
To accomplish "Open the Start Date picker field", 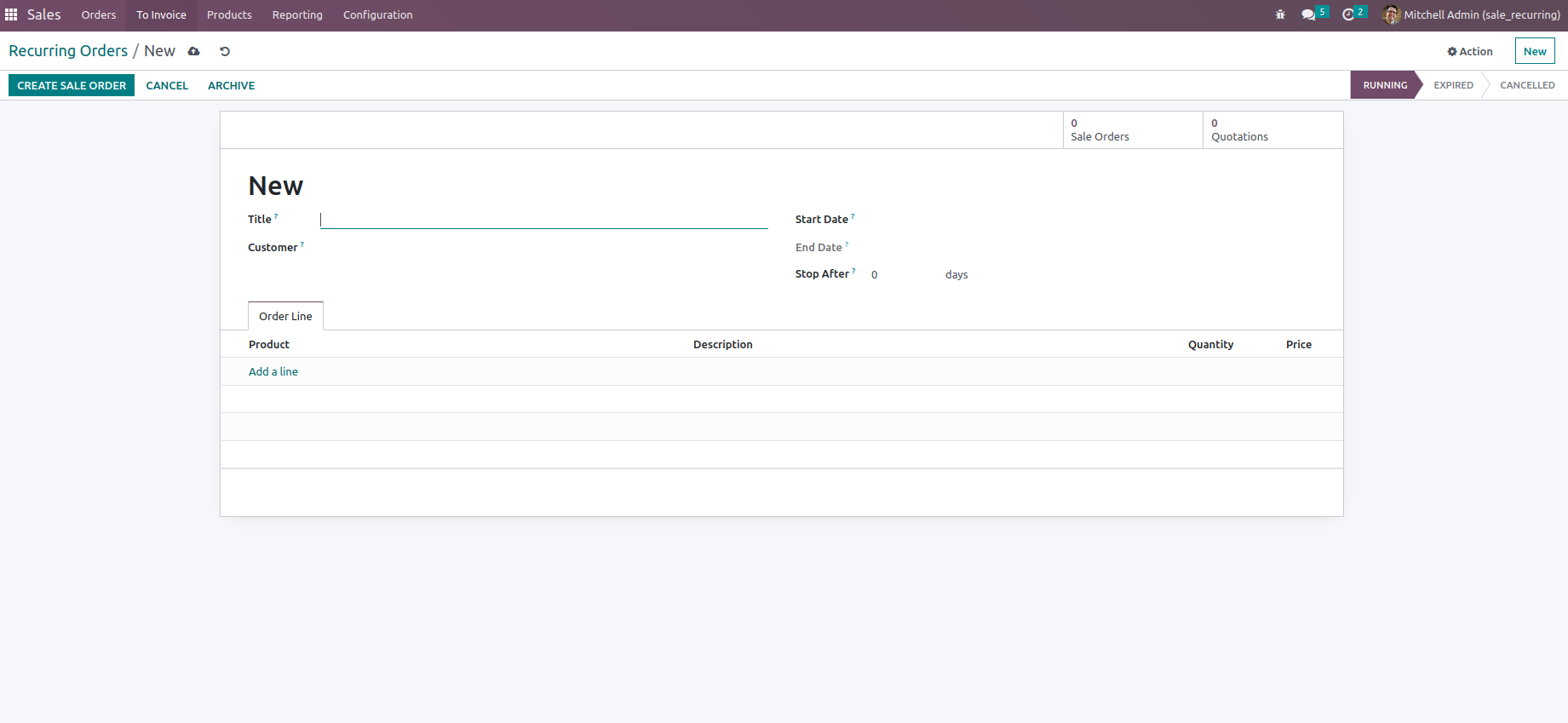I will point(1092,220).
